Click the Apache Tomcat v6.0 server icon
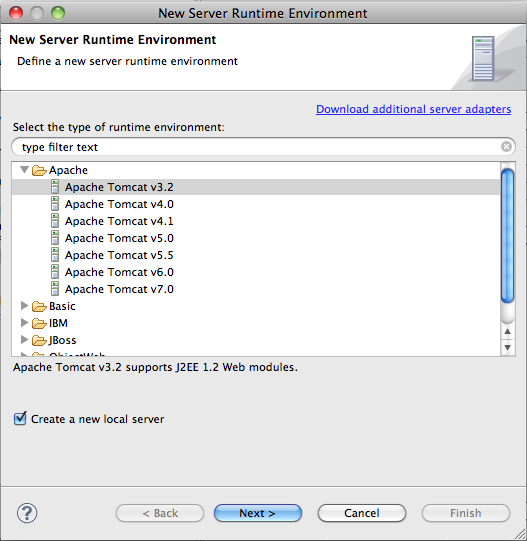Viewport: 527px width, 541px height. click(55, 272)
